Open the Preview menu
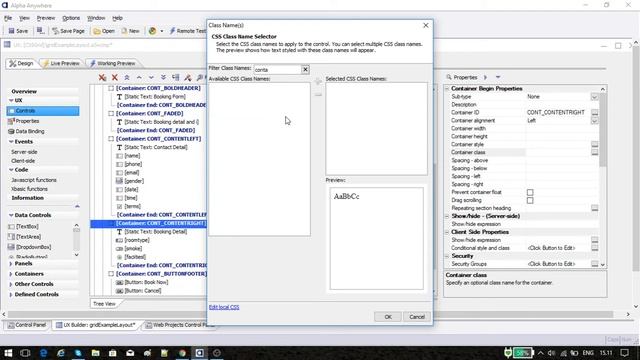The width and height of the screenshot is (640, 360). point(46,18)
